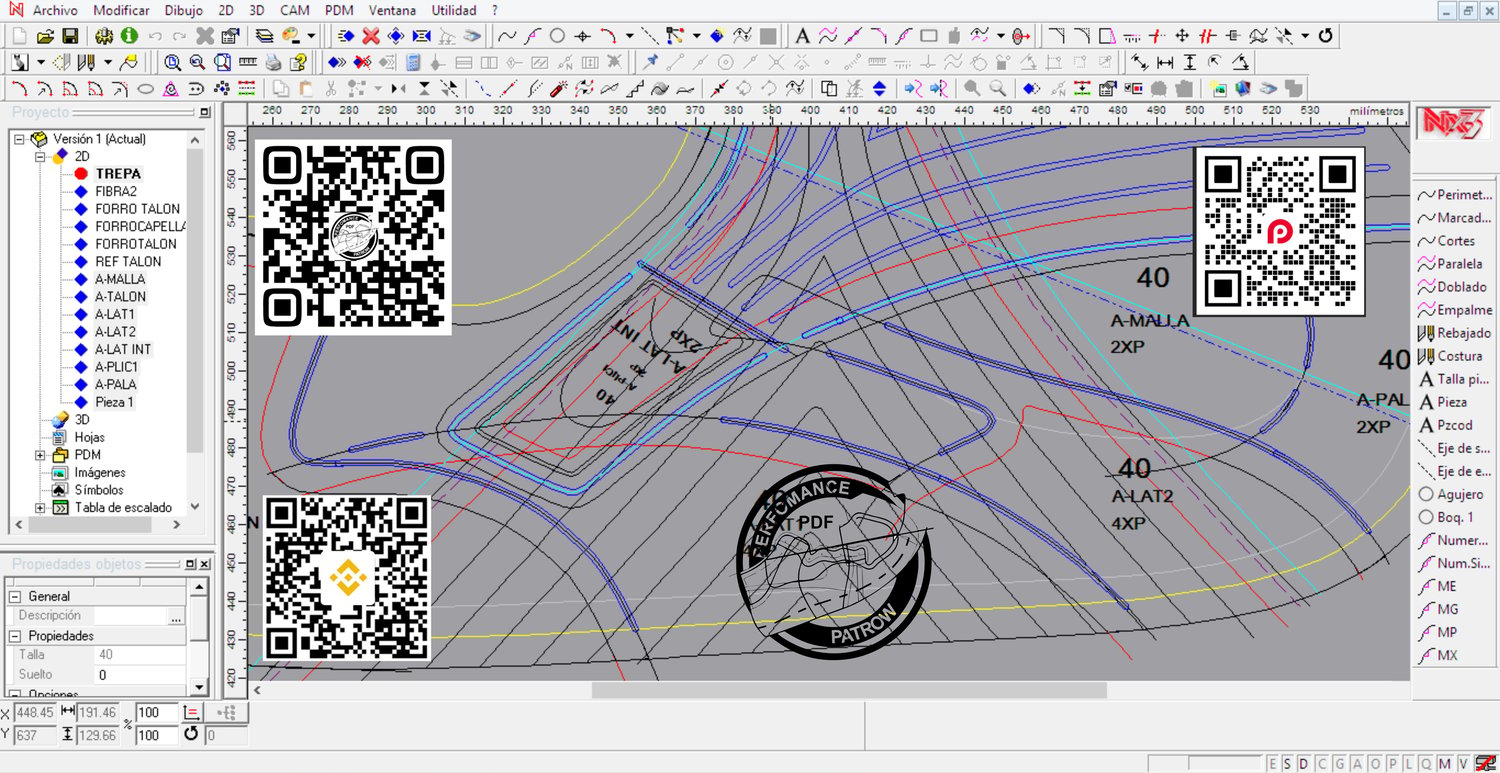This screenshot has height=773, width=1500.
Task: Click the red X delete icon
Action: 371,36
